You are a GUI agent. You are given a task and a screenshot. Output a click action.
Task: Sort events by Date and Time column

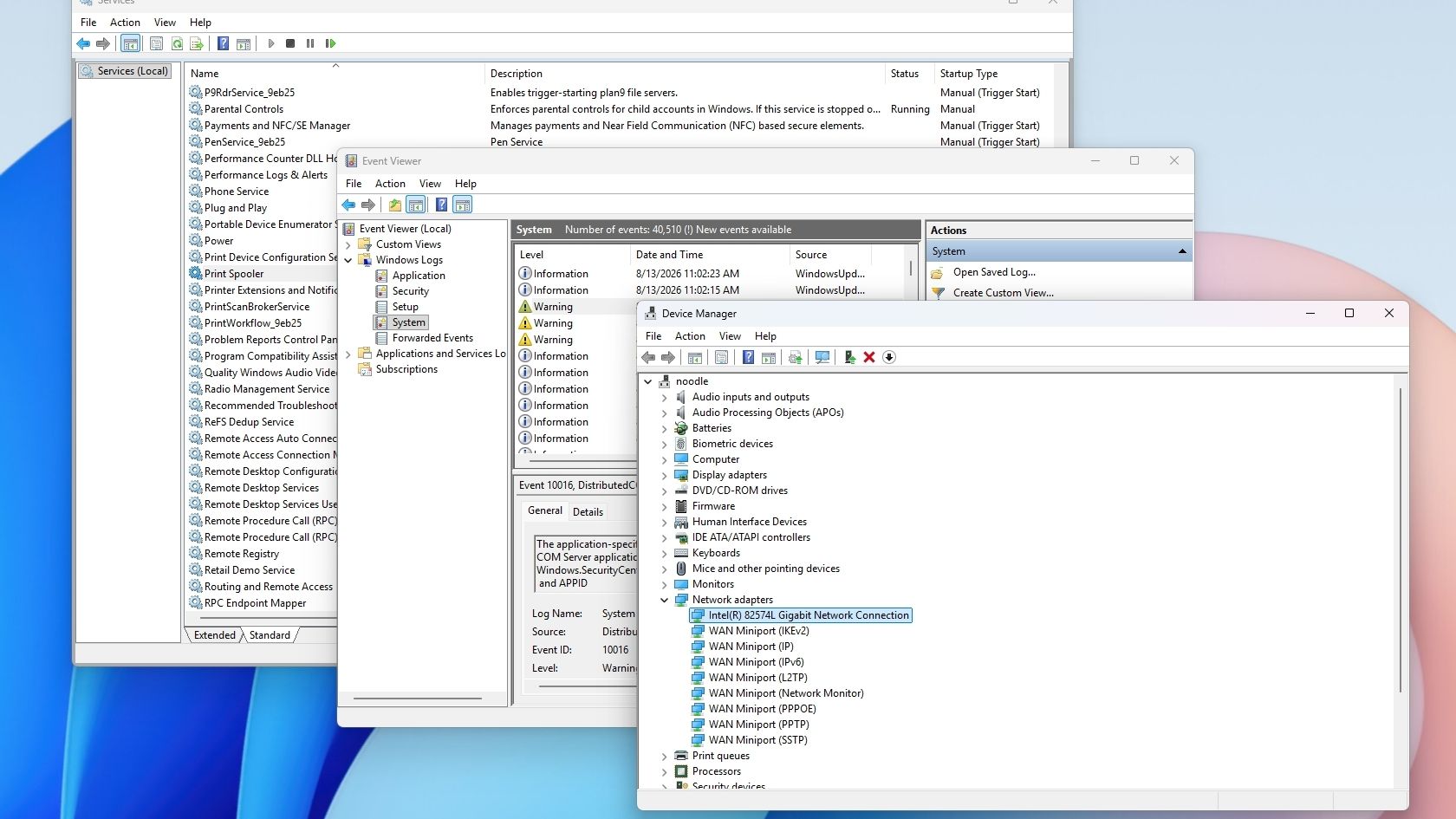[x=709, y=255]
